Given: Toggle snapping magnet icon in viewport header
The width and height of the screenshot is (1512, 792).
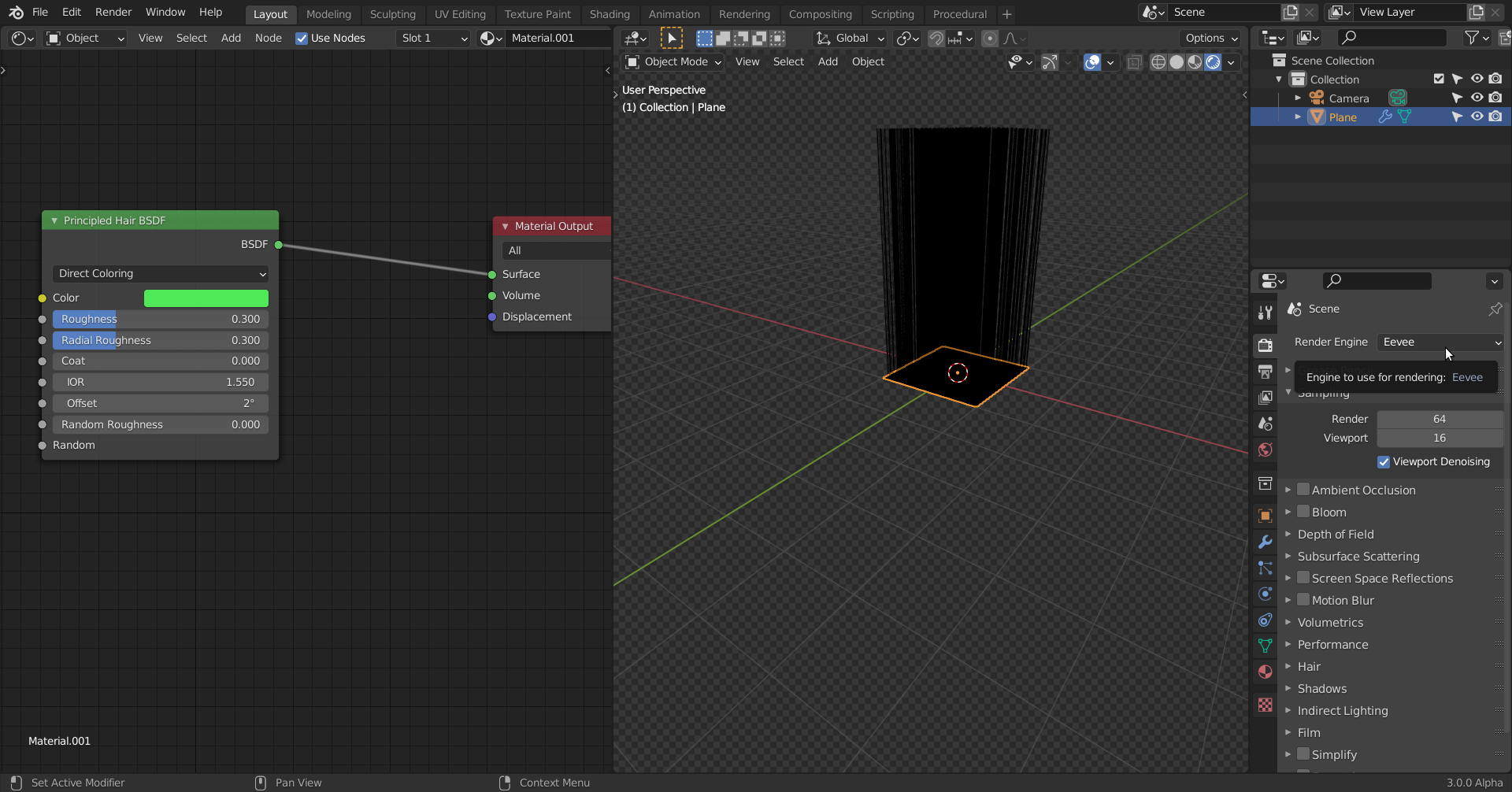Looking at the screenshot, I should [x=936, y=38].
